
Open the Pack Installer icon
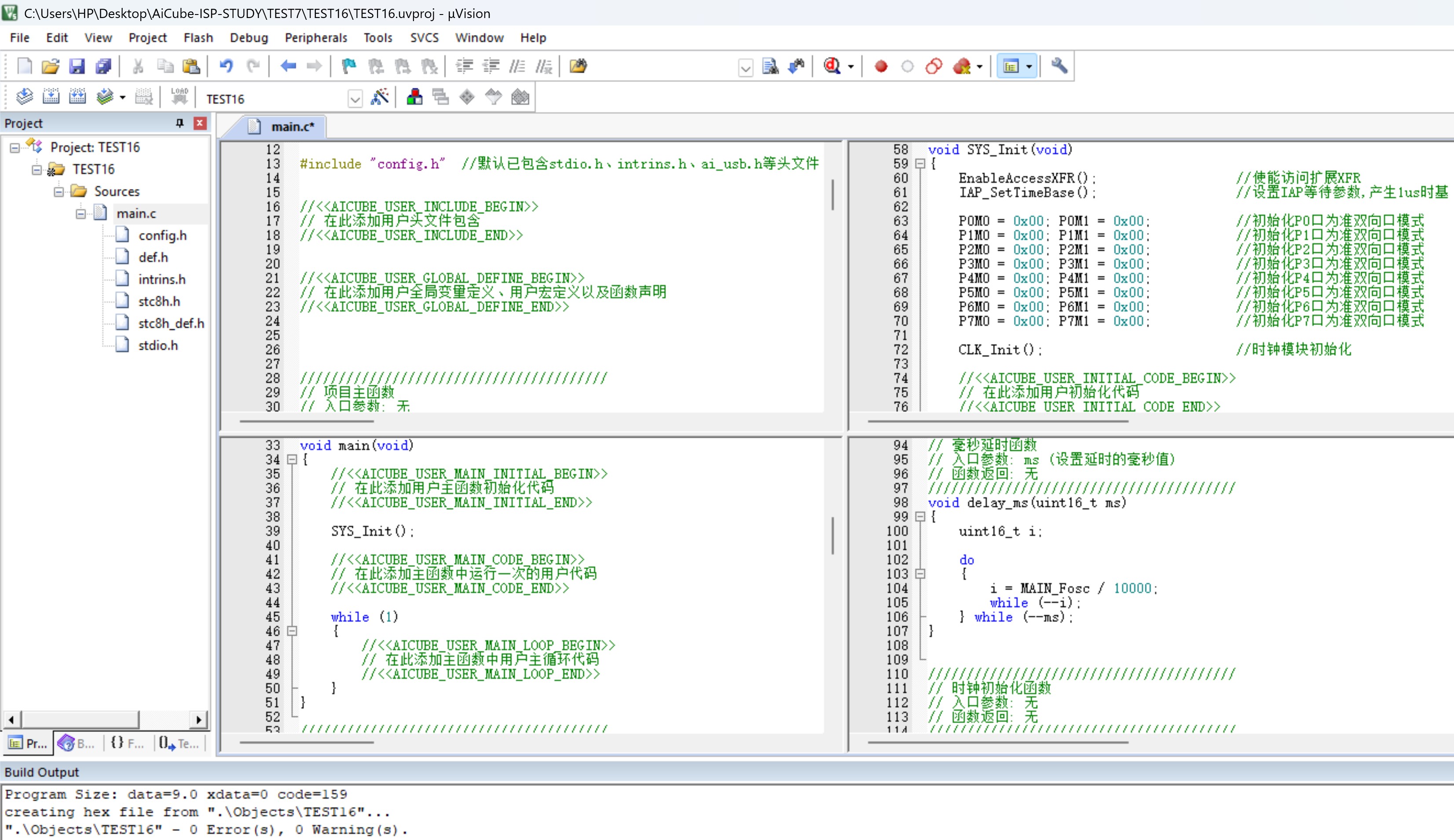(x=520, y=97)
